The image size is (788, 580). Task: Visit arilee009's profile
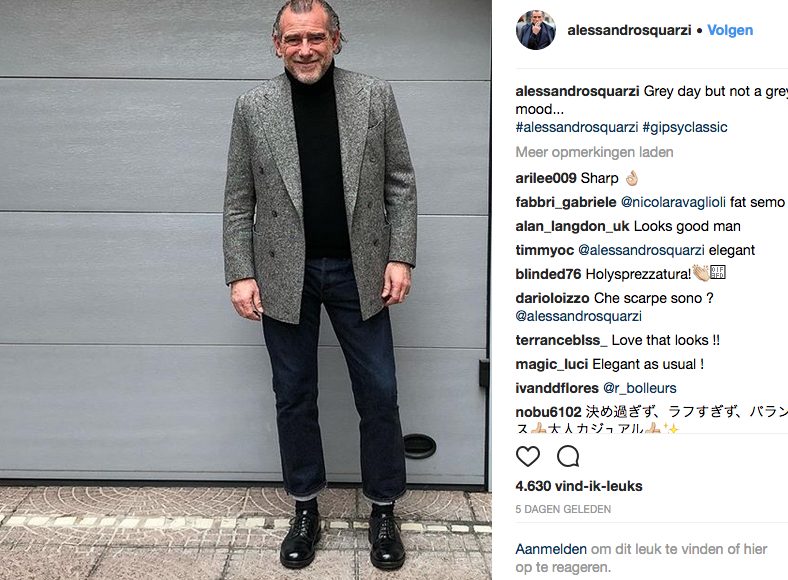click(x=546, y=178)
